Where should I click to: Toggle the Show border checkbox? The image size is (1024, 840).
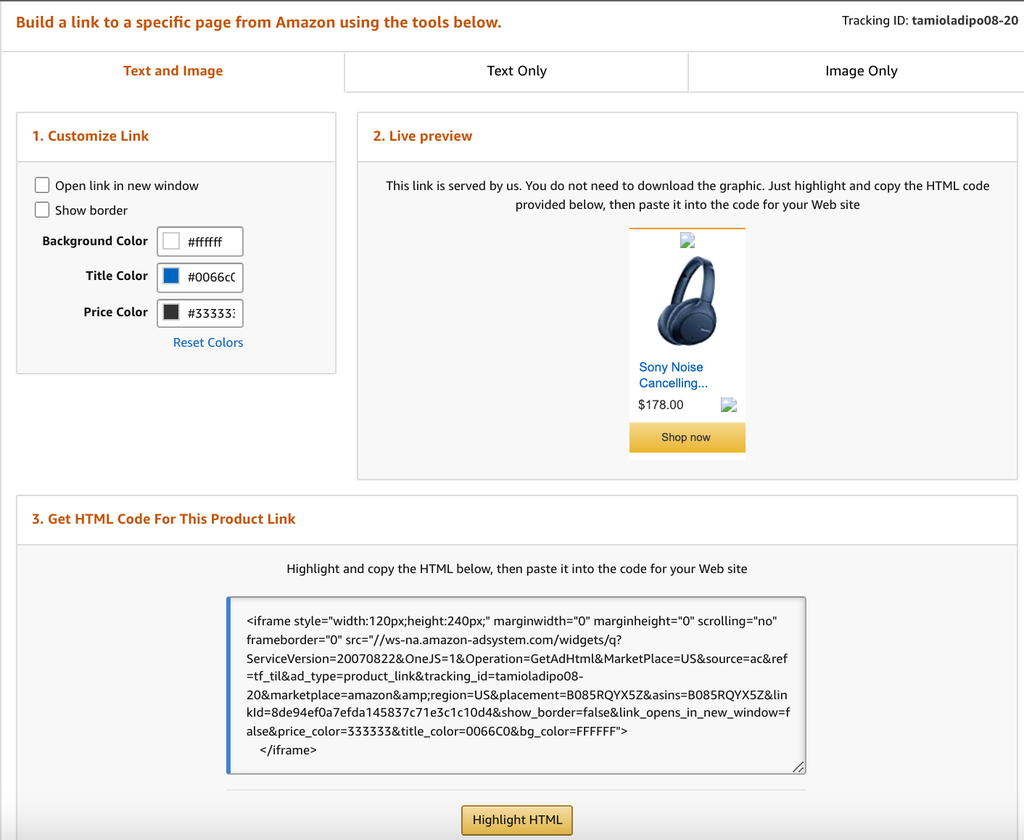[x=42, y=210]
